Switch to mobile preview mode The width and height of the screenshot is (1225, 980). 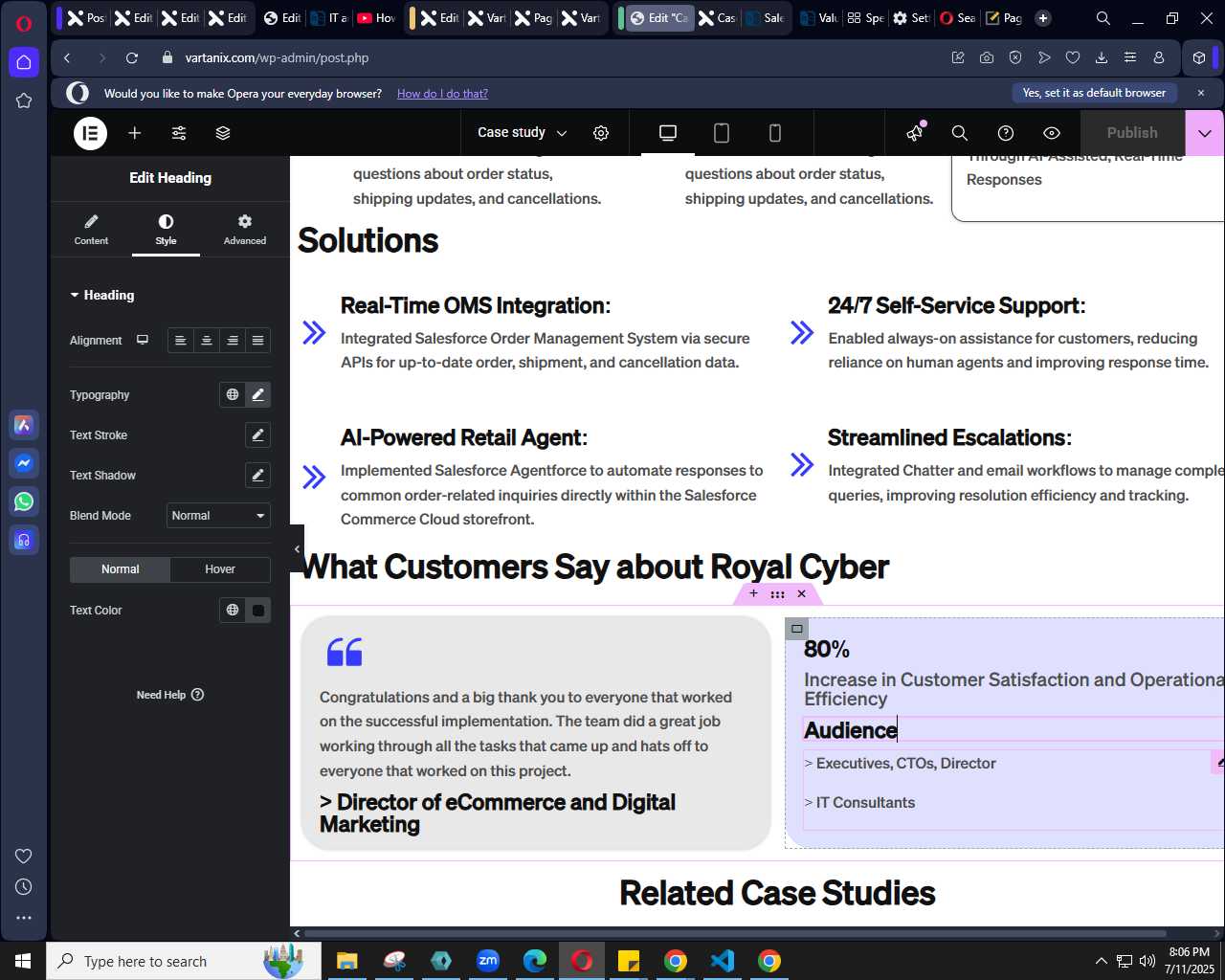point(775,133)
